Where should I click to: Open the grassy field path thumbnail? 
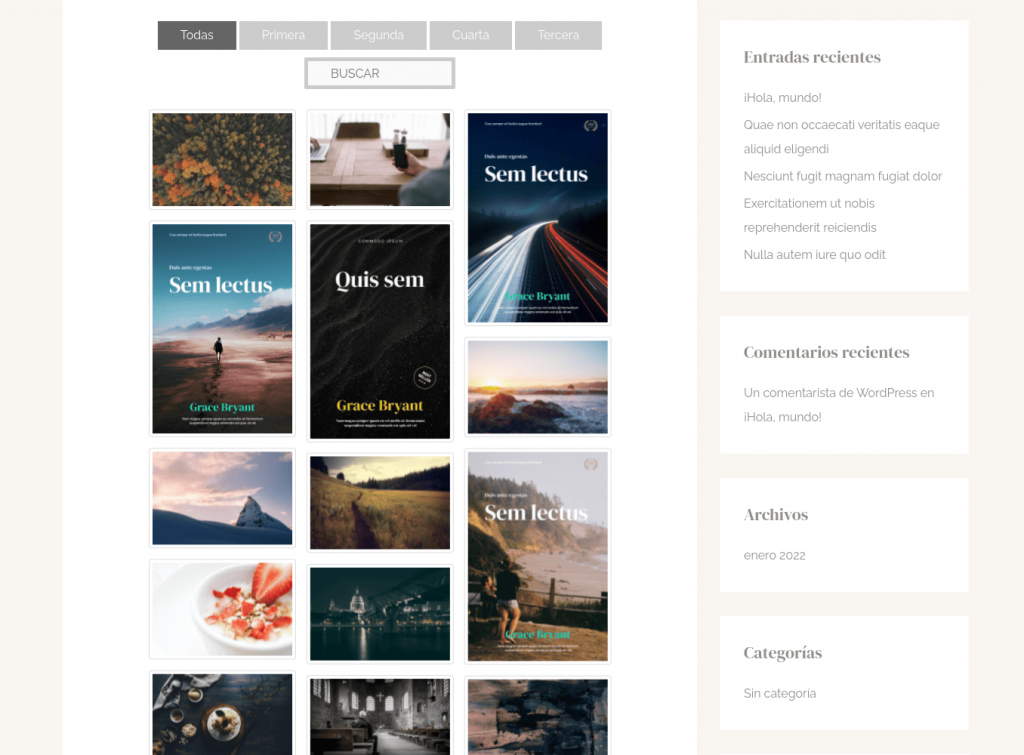379,503
